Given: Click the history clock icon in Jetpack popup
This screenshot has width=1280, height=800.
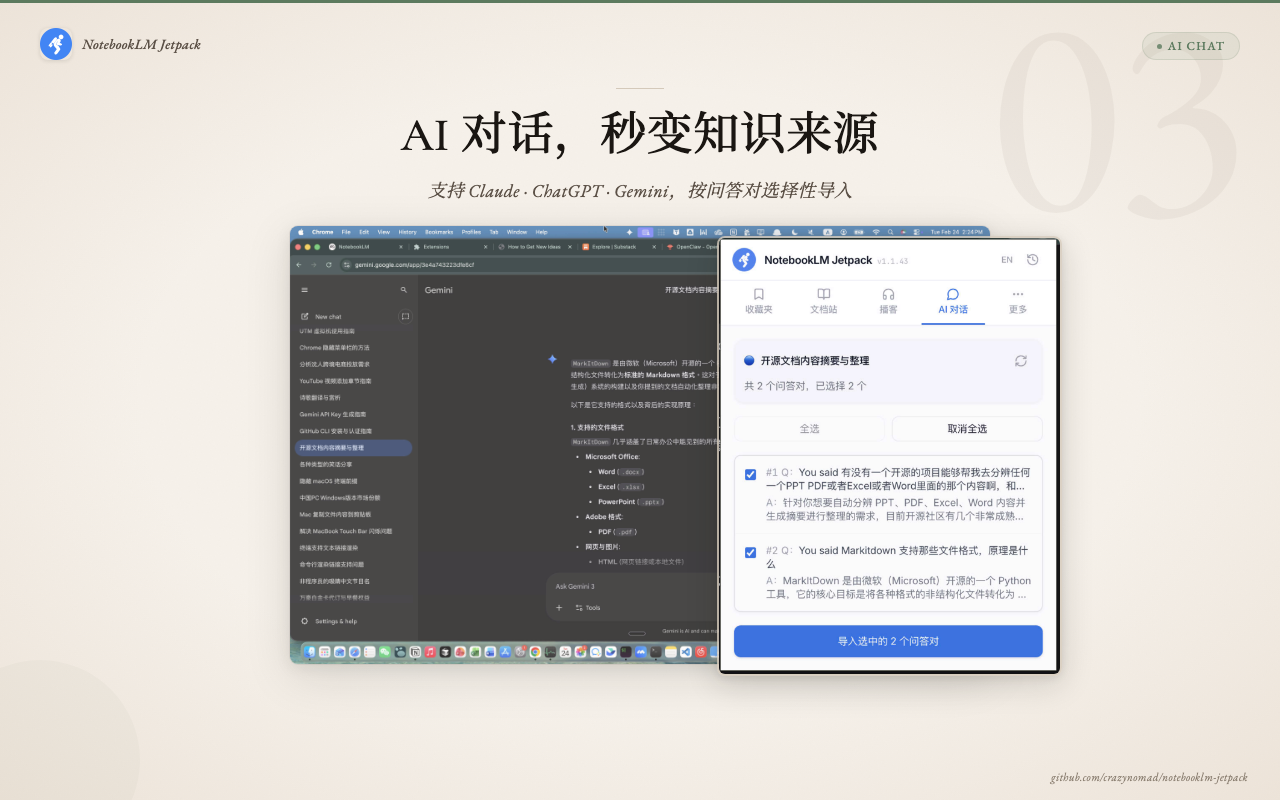Looking at the screenshot, I should (x=1033, y=260).
